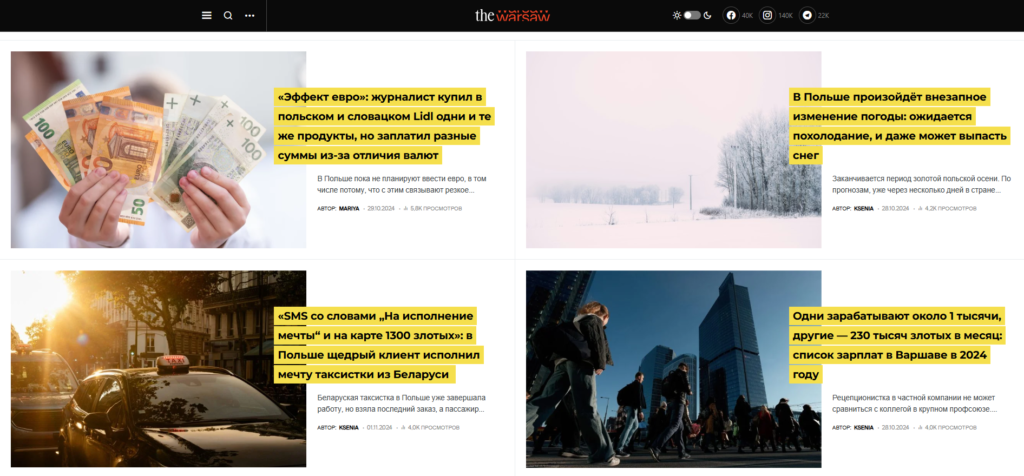Image resolution: width=1024 pixels, height=476 pixels.
Task: Open the «Эффект евро» article headline
Action: click(x=384, y=126)
